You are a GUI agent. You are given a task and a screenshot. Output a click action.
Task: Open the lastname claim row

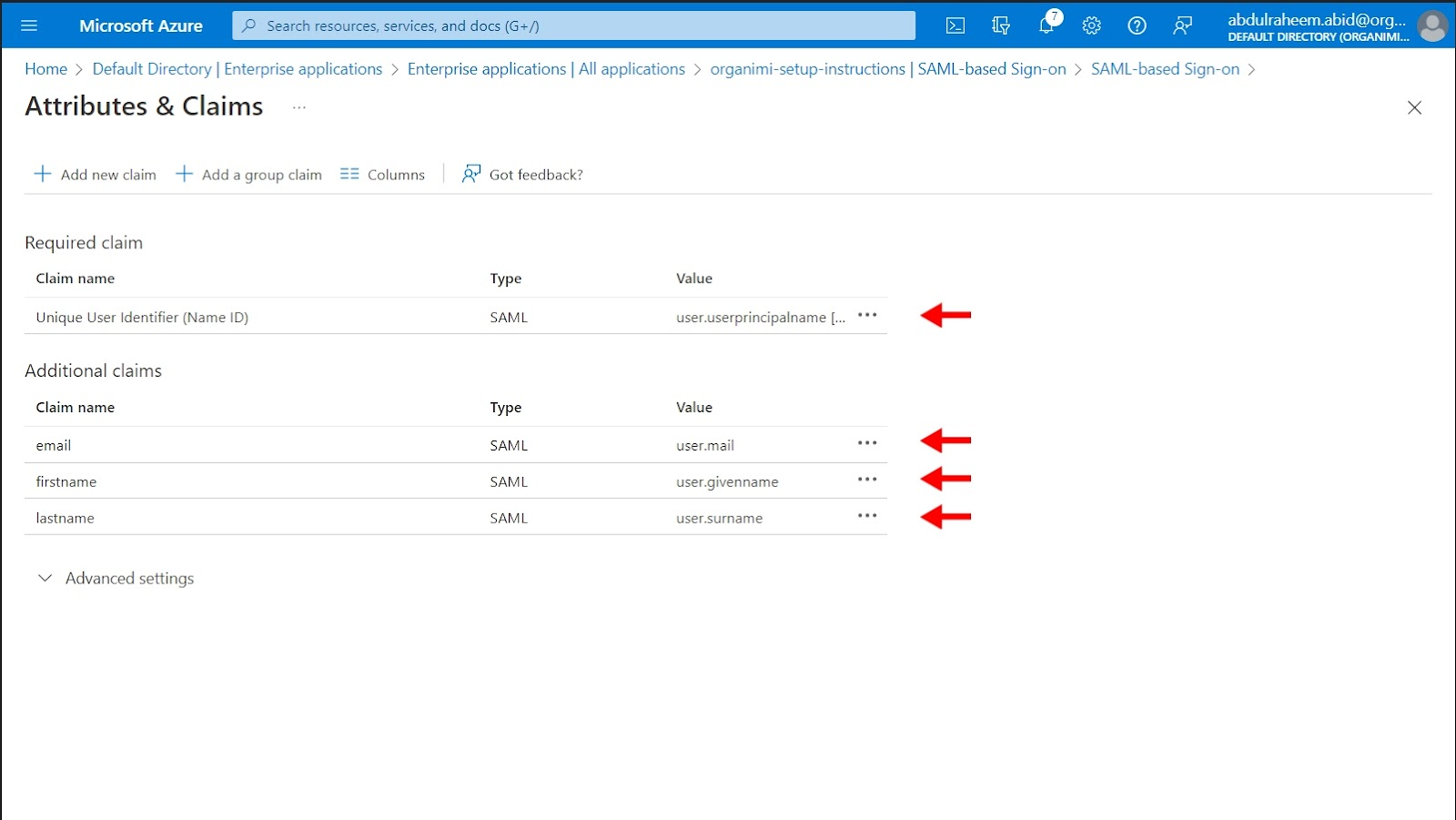tap(456, 518)
